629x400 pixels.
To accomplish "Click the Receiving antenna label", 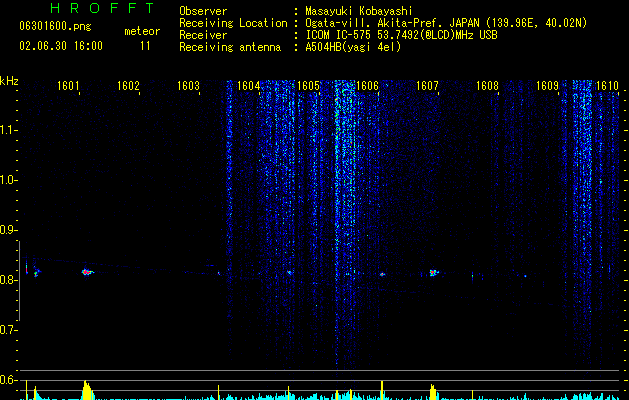I will [230, 47].
